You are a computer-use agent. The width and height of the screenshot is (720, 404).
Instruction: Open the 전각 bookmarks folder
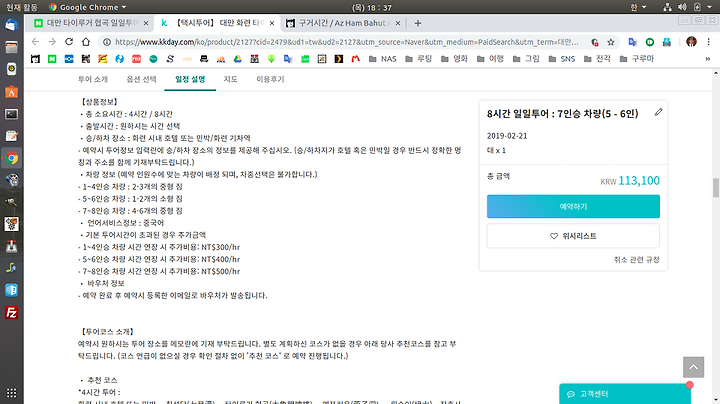click(x=597, y=59)
